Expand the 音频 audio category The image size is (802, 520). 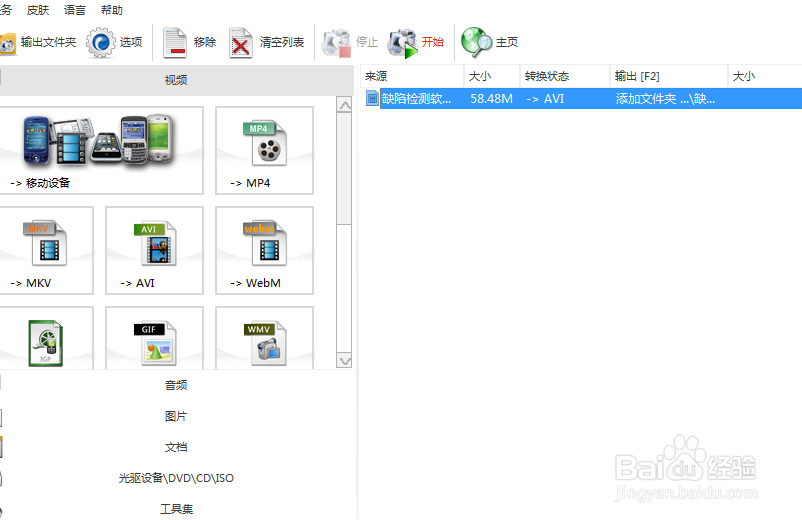pos(176,385)
